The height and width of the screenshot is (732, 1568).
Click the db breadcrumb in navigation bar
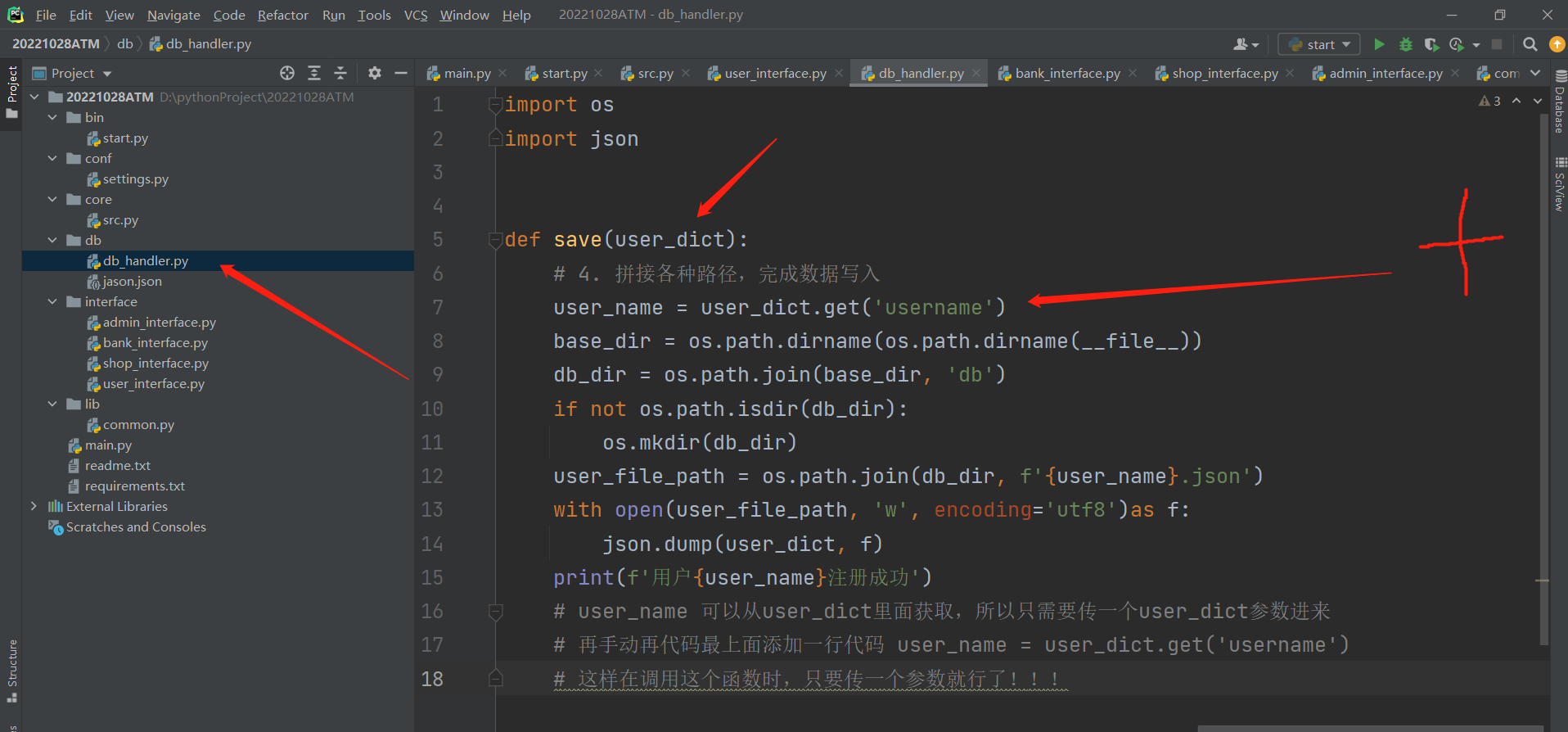124,43
